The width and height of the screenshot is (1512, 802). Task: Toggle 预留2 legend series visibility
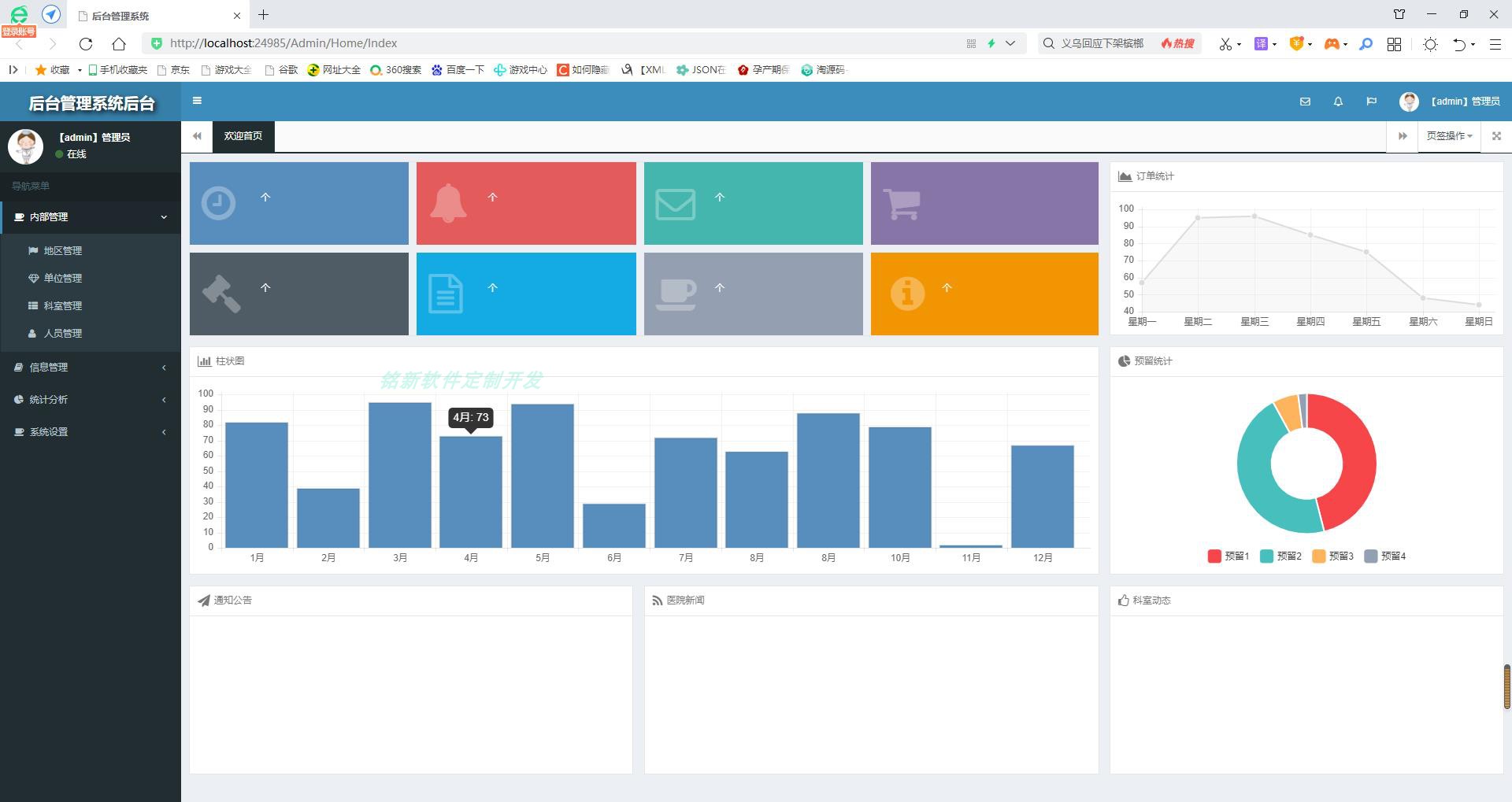pos(1280,556)
